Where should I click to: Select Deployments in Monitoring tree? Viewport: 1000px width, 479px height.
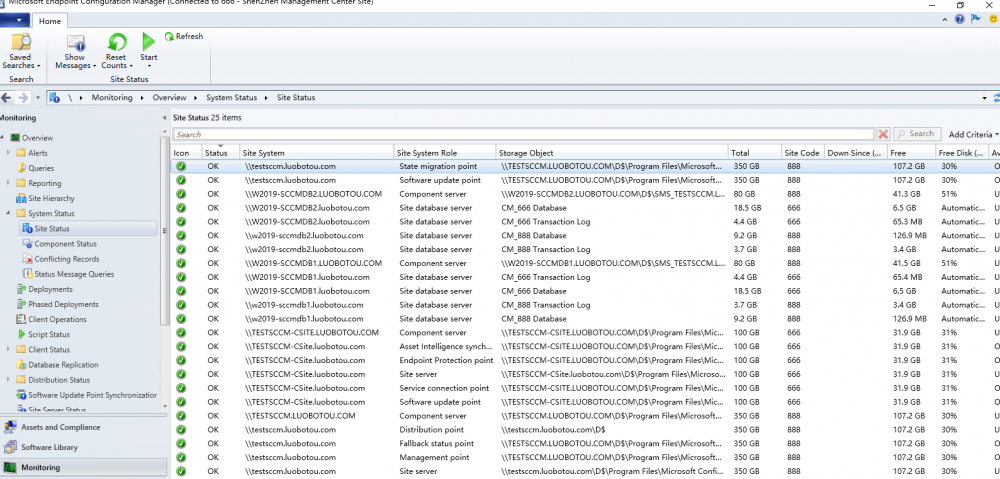click(50, 290)
